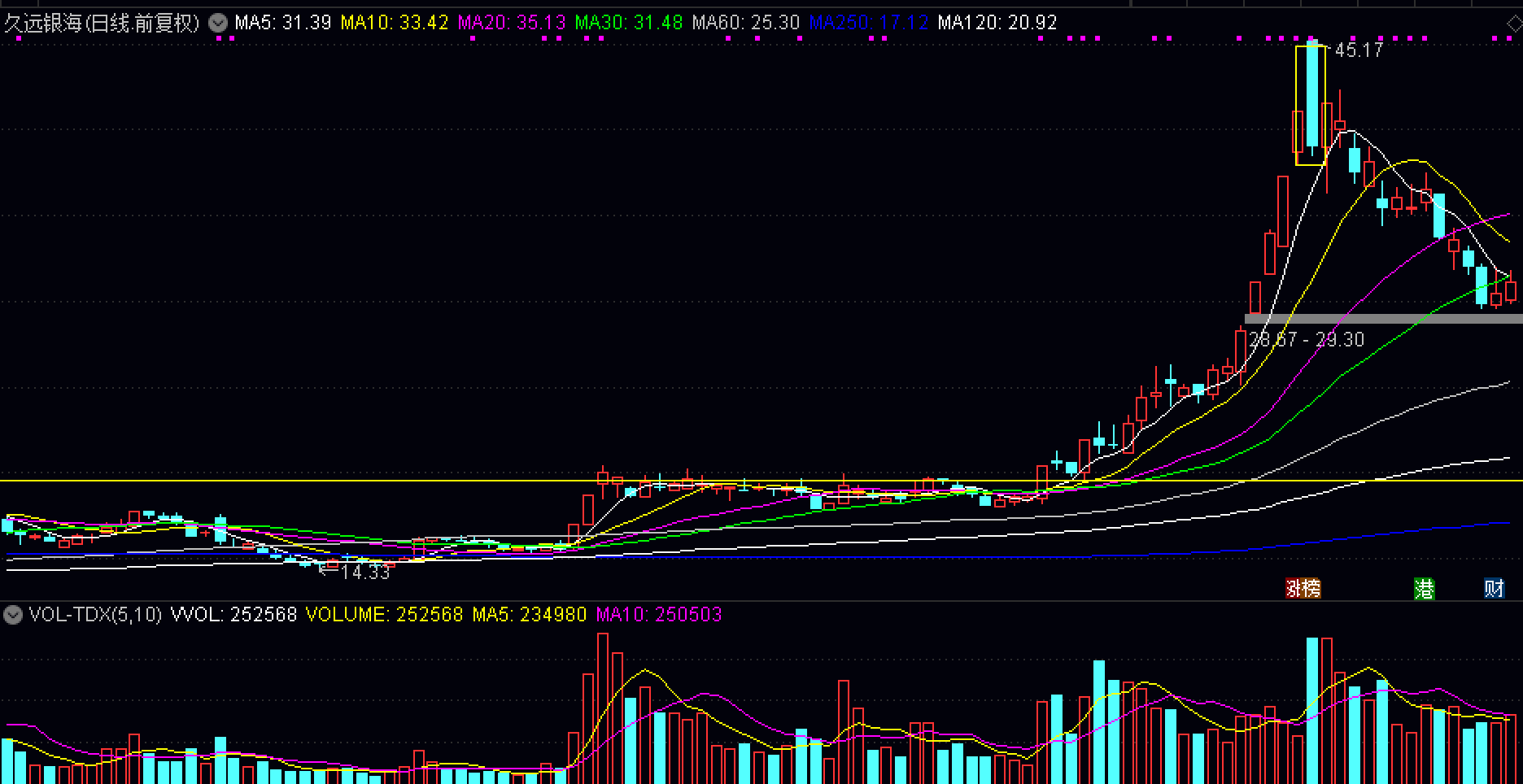
Task: Select the yellow rectangle annotation on the peak candles
Action: click(x=1296, y=106)
